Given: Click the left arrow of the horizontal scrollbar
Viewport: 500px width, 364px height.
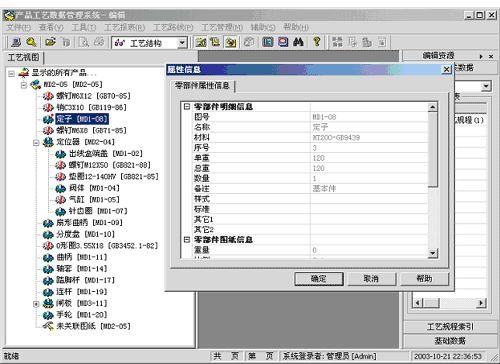Looking at the screenshot, I should coord(418,303).
